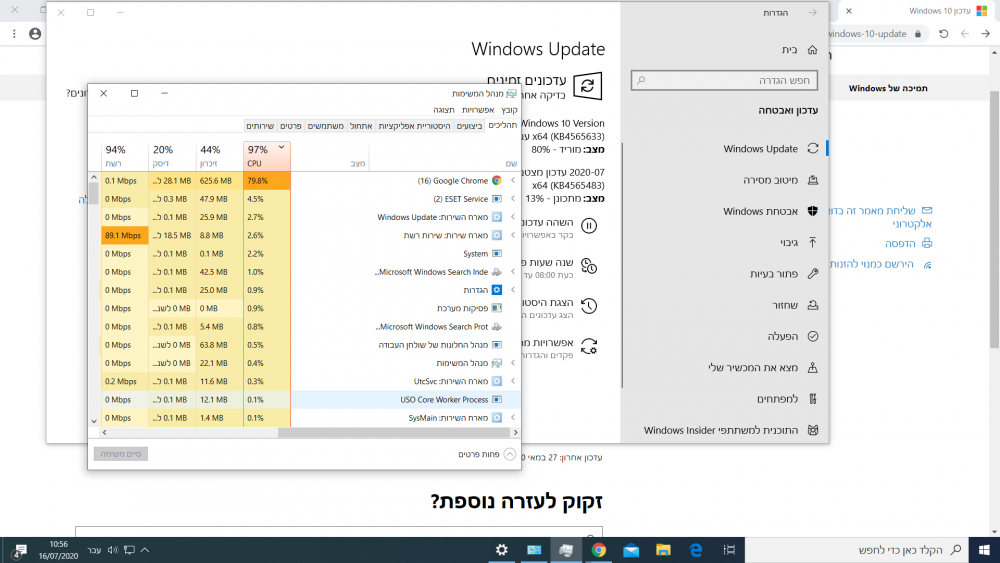The image size is (1000, 563).
Task: Switch to the ביצועים tab
Action: tap(469, 126)
